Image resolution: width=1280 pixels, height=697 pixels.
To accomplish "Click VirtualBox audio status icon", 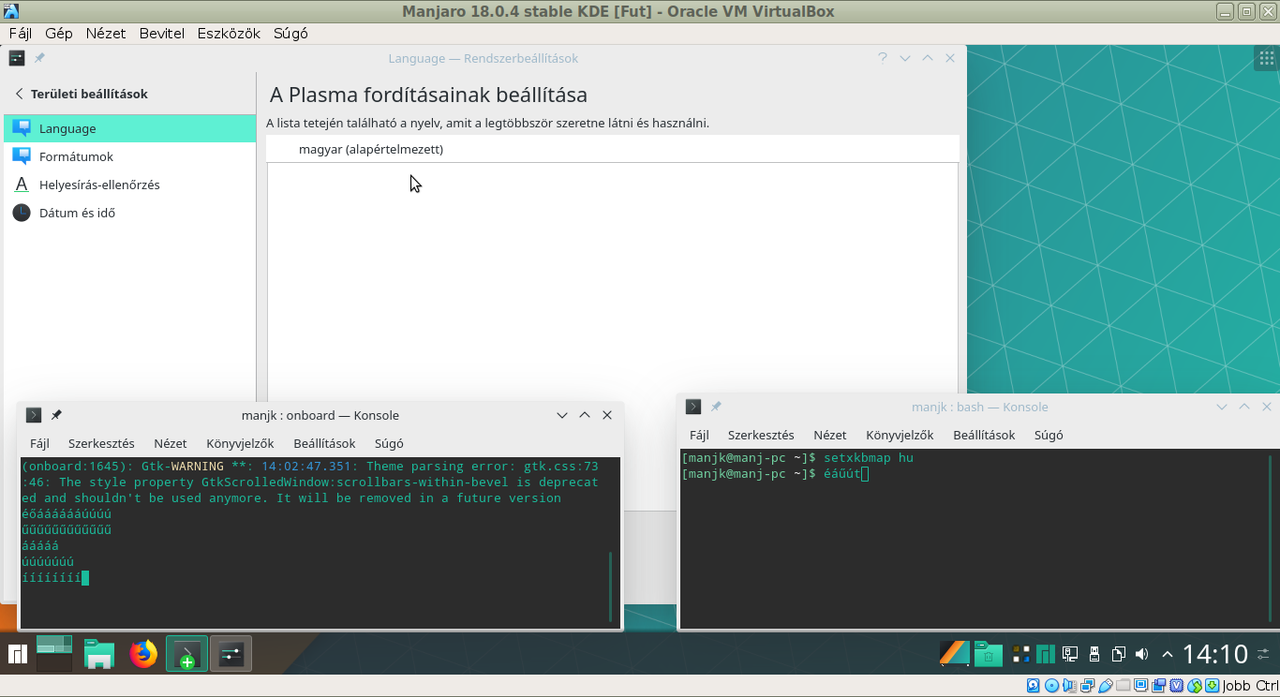I will [x=1069, y=686].
